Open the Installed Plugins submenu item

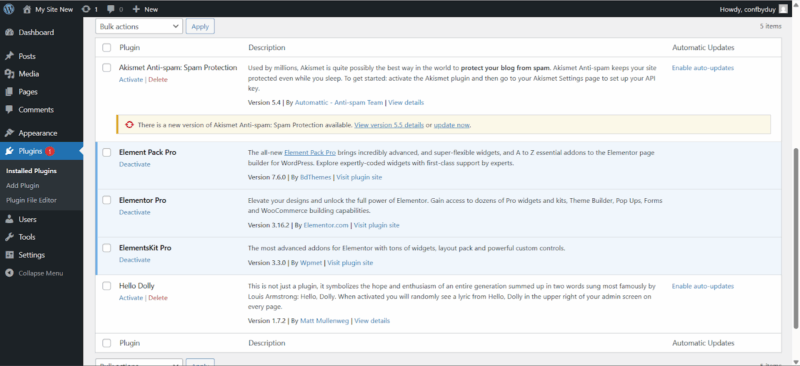[32, 171]
